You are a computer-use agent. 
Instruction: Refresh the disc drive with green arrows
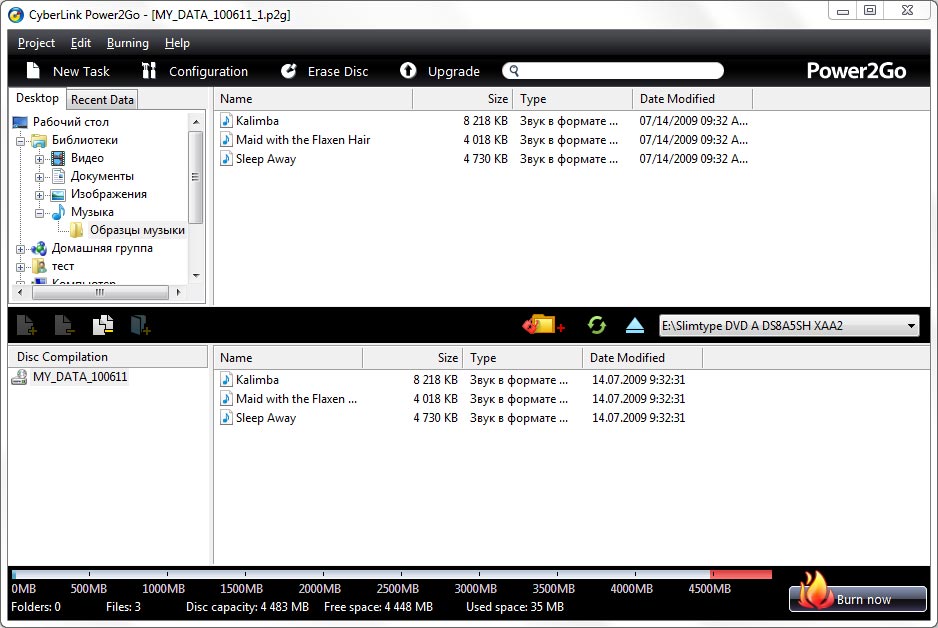(596, 325)
